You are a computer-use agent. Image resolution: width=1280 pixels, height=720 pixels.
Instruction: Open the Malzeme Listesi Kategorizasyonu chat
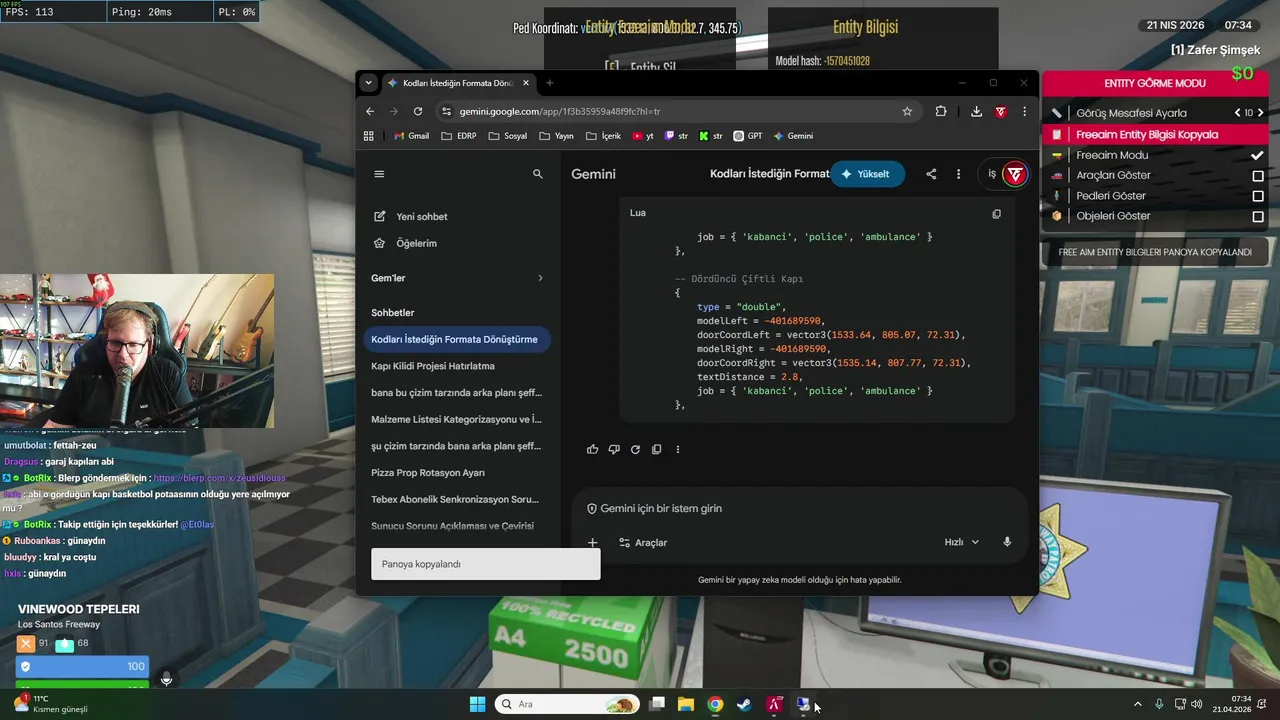coord(457,419)
